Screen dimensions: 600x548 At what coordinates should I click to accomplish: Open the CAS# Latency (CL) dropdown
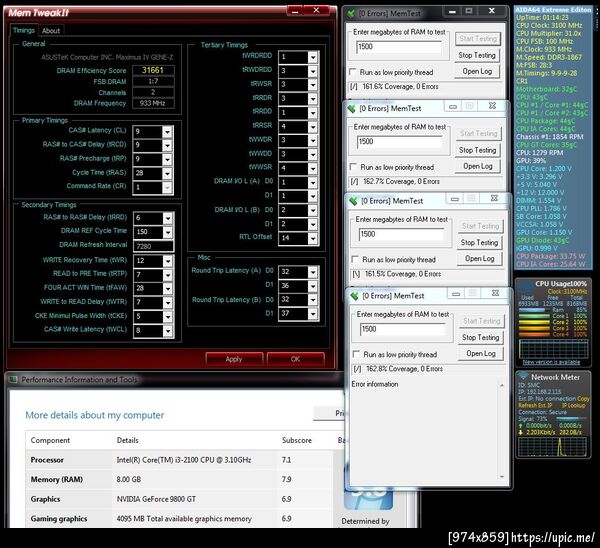coord(167,132)
